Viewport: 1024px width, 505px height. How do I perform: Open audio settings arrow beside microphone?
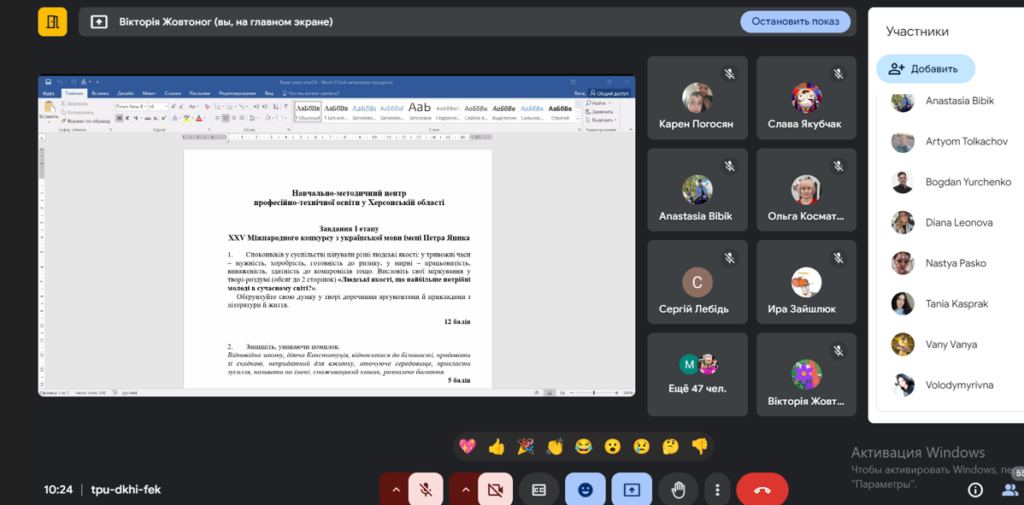396,489
